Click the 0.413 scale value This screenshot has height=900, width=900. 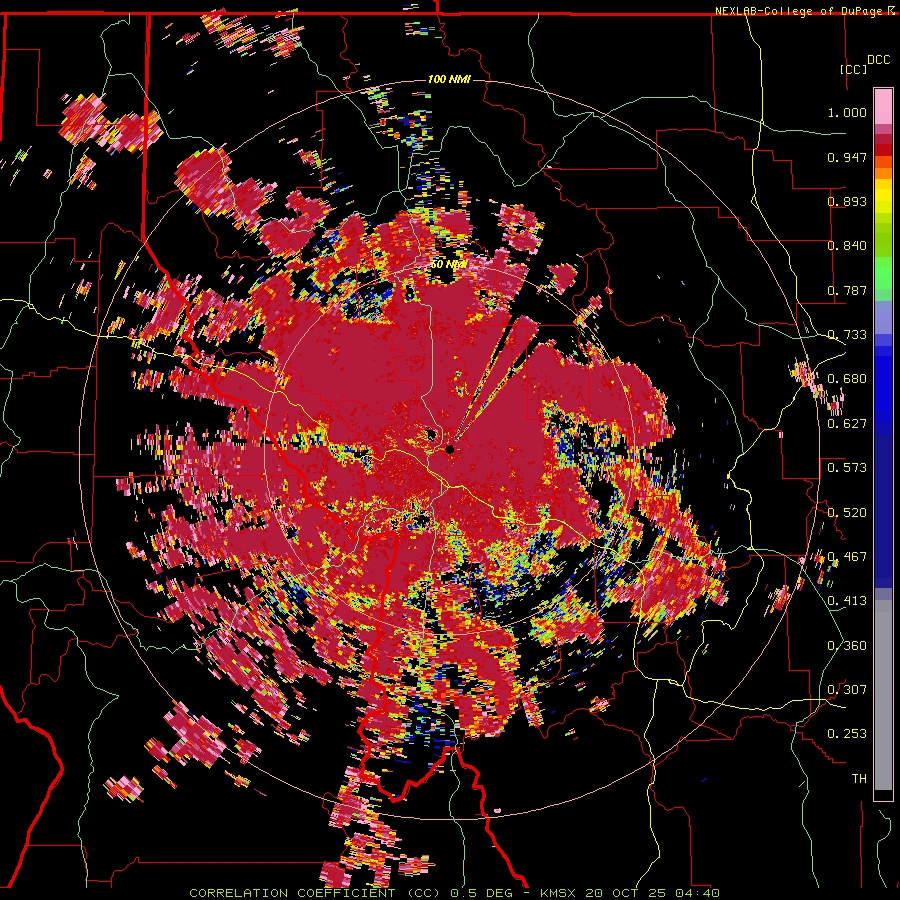point(847,601)
